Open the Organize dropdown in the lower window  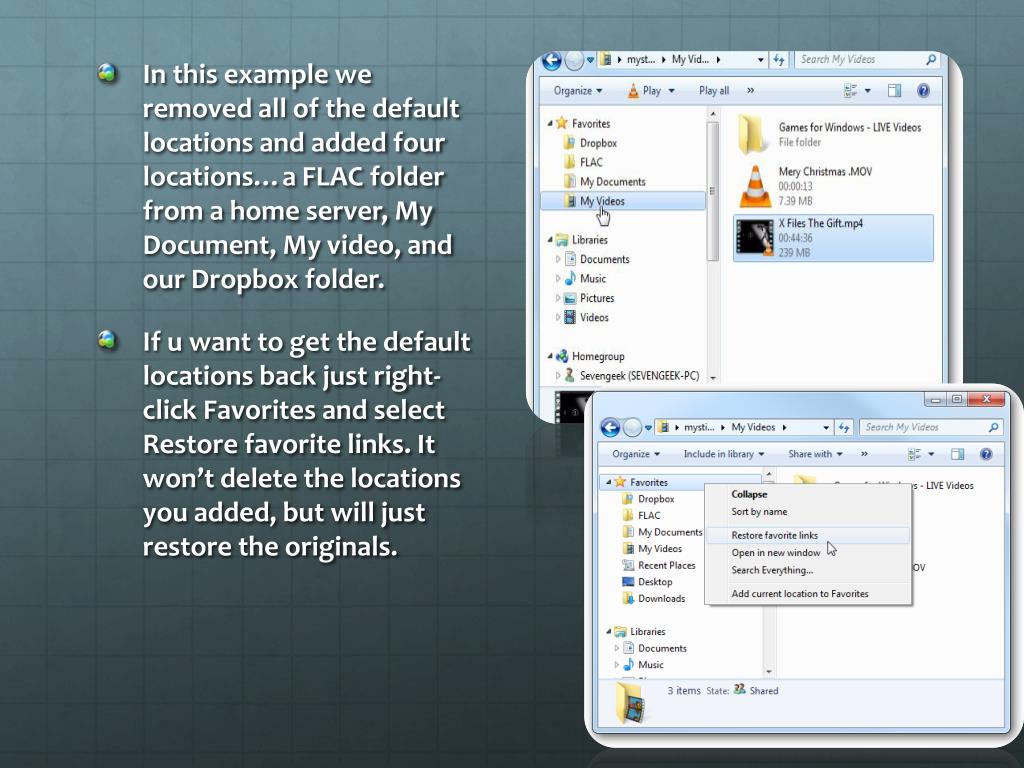(636, 454)
